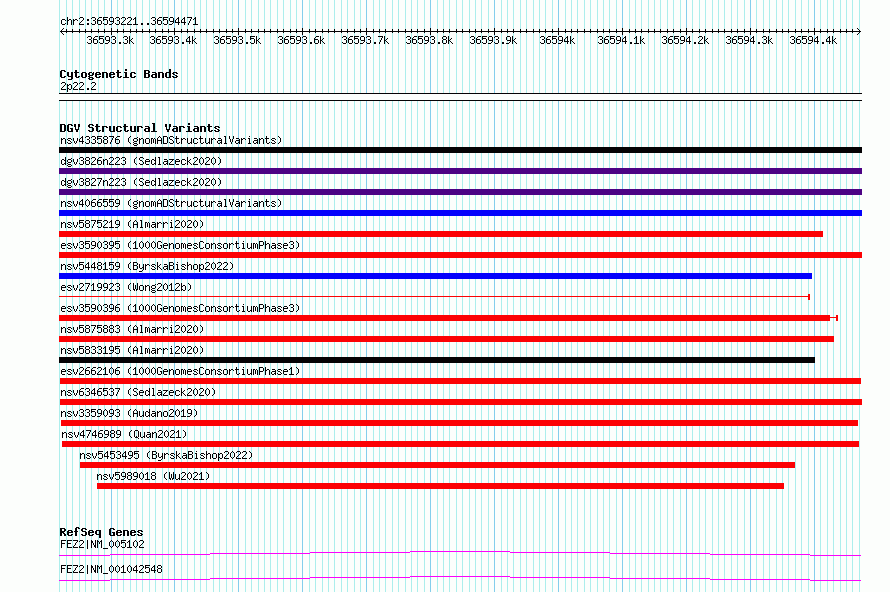The width and height of the screenshot is (890, 592).
Task: Open nsv4746989 (Quan2021) variant
Action: (x=124, y=434)
